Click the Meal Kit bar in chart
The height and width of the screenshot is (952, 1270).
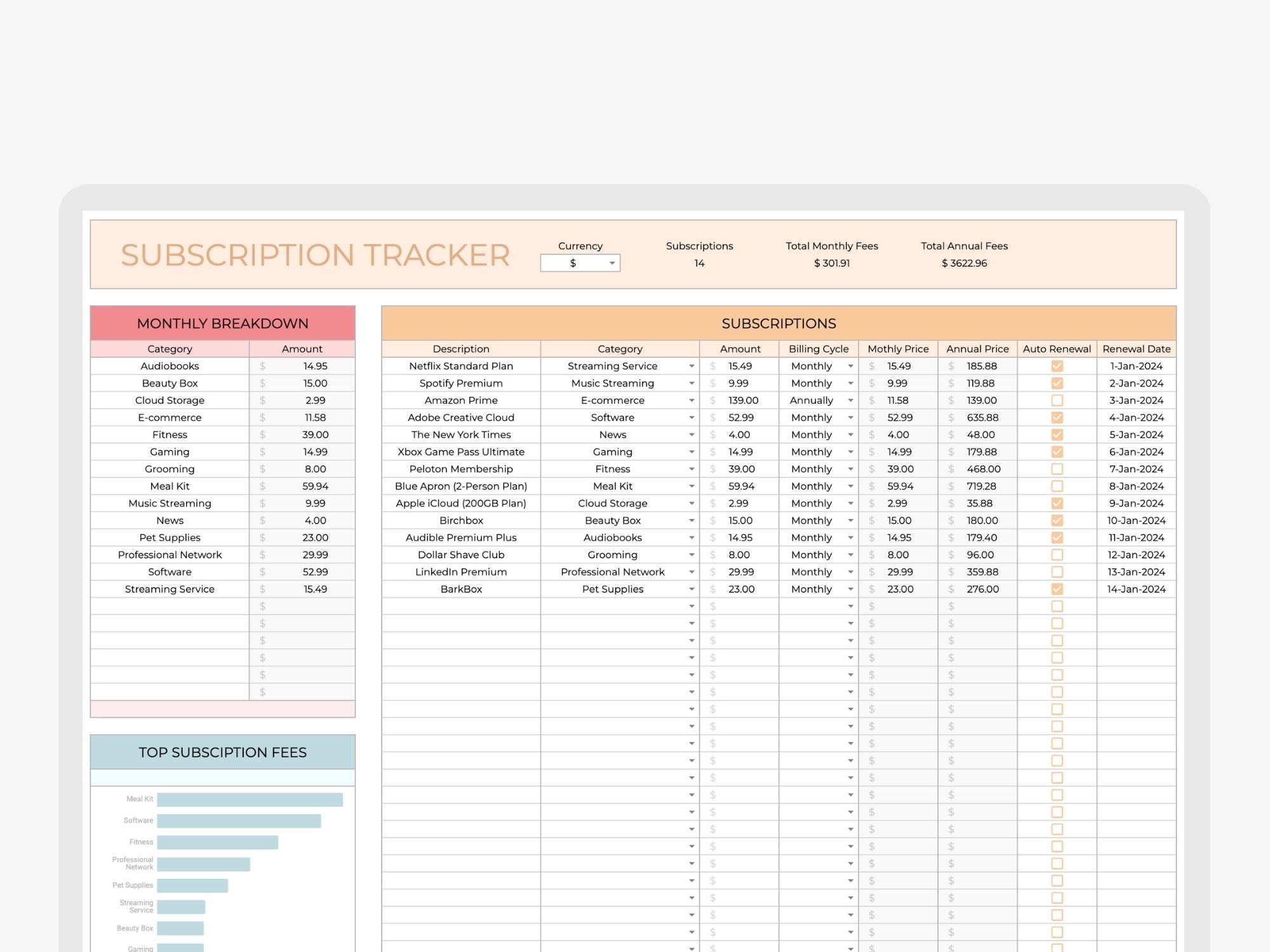point(250,800)
